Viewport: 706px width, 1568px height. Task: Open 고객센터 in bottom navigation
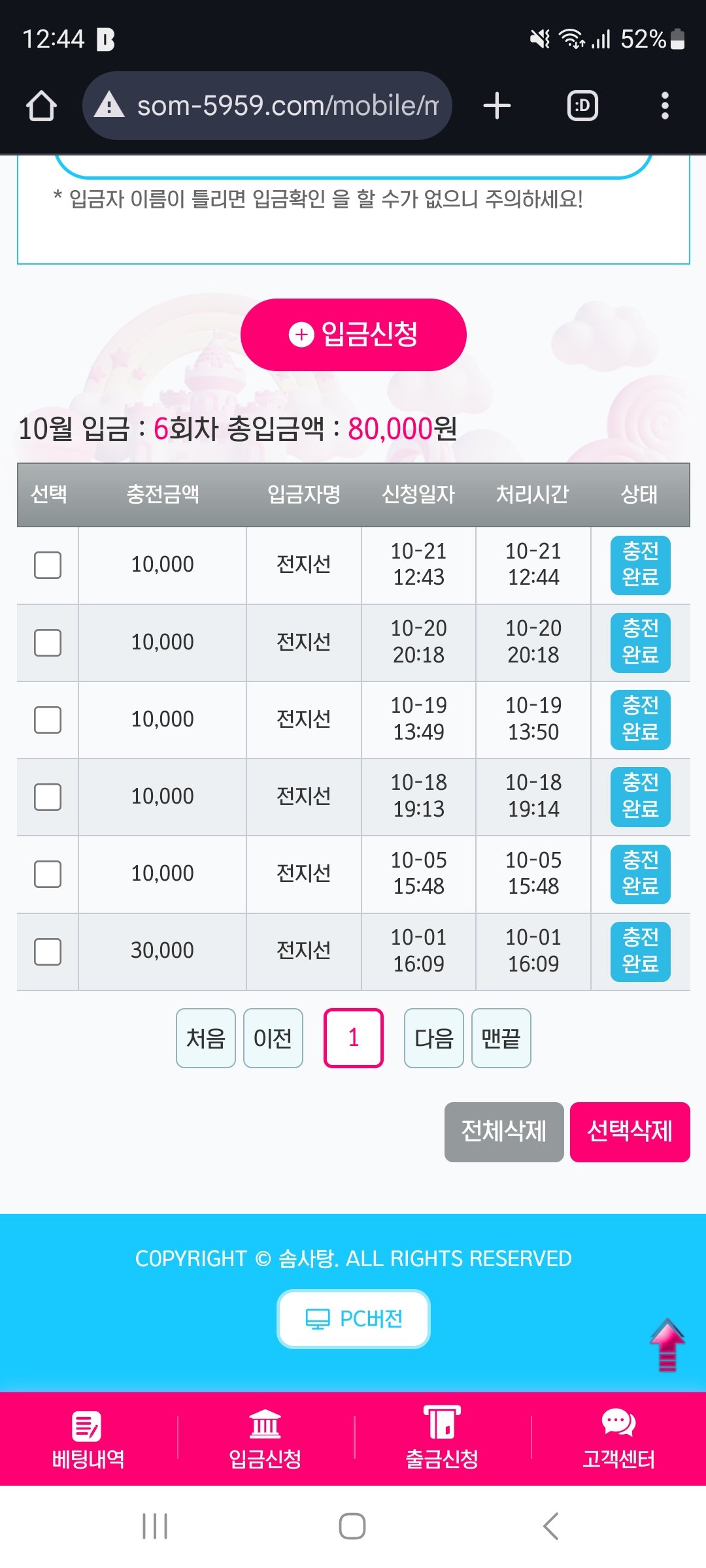pyautogui.click(x=618, y=1439)
